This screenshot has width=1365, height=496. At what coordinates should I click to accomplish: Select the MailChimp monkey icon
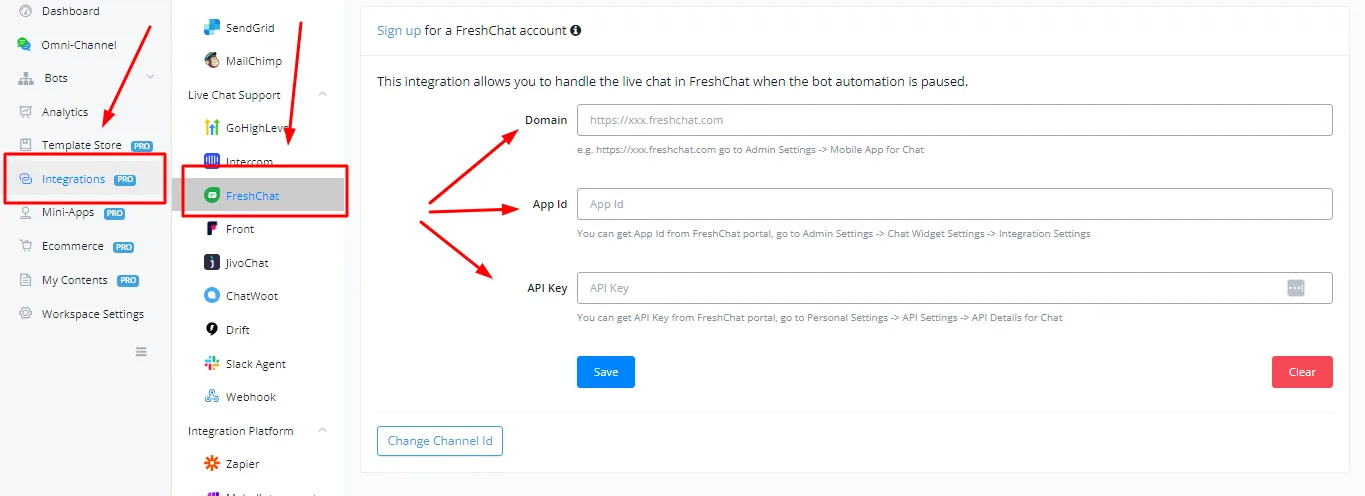[211, 61]
